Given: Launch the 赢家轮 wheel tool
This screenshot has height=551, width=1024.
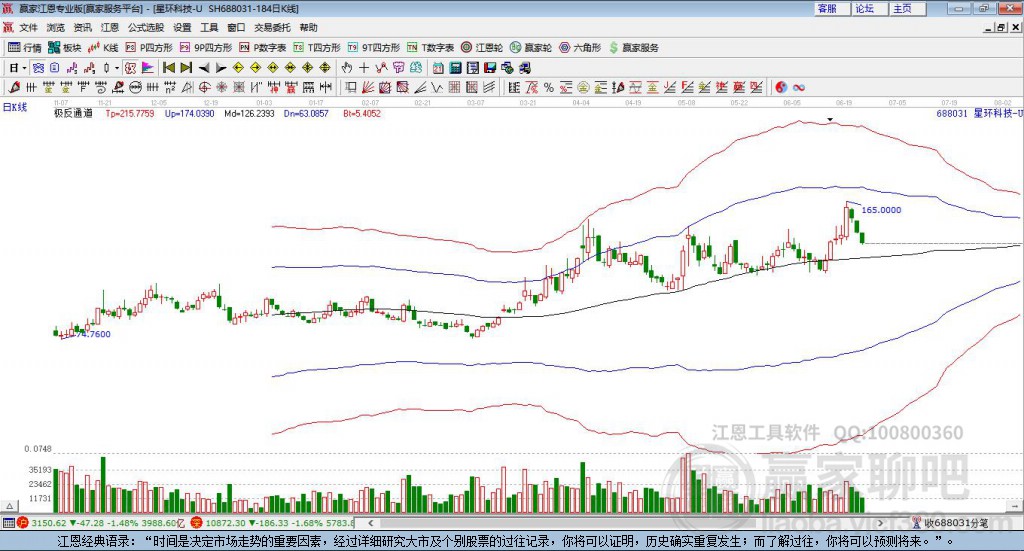Looking at the screenshot, I should click(x=531, y=48).
